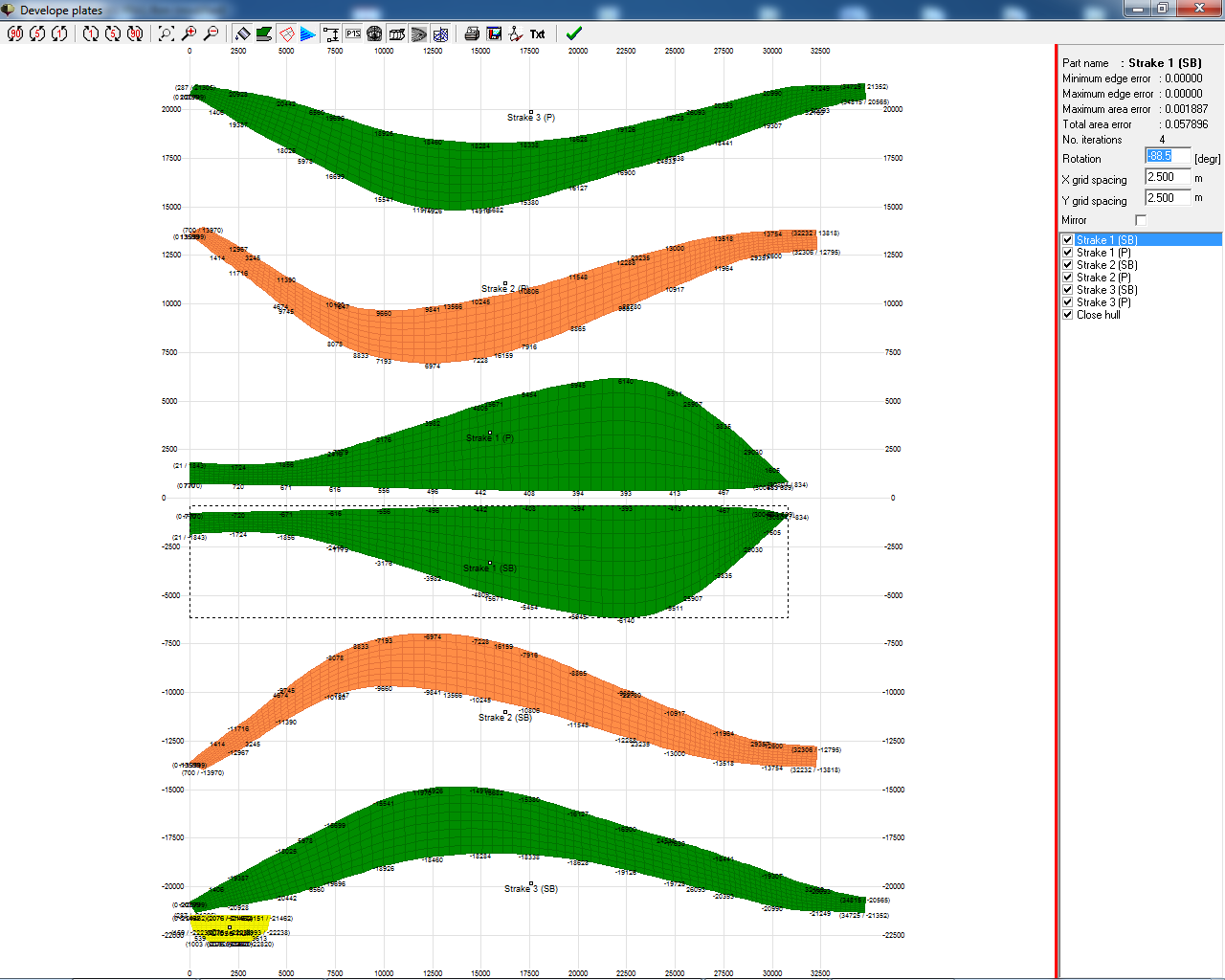Toggle the dimensions display icon

[x=331, y=33]
